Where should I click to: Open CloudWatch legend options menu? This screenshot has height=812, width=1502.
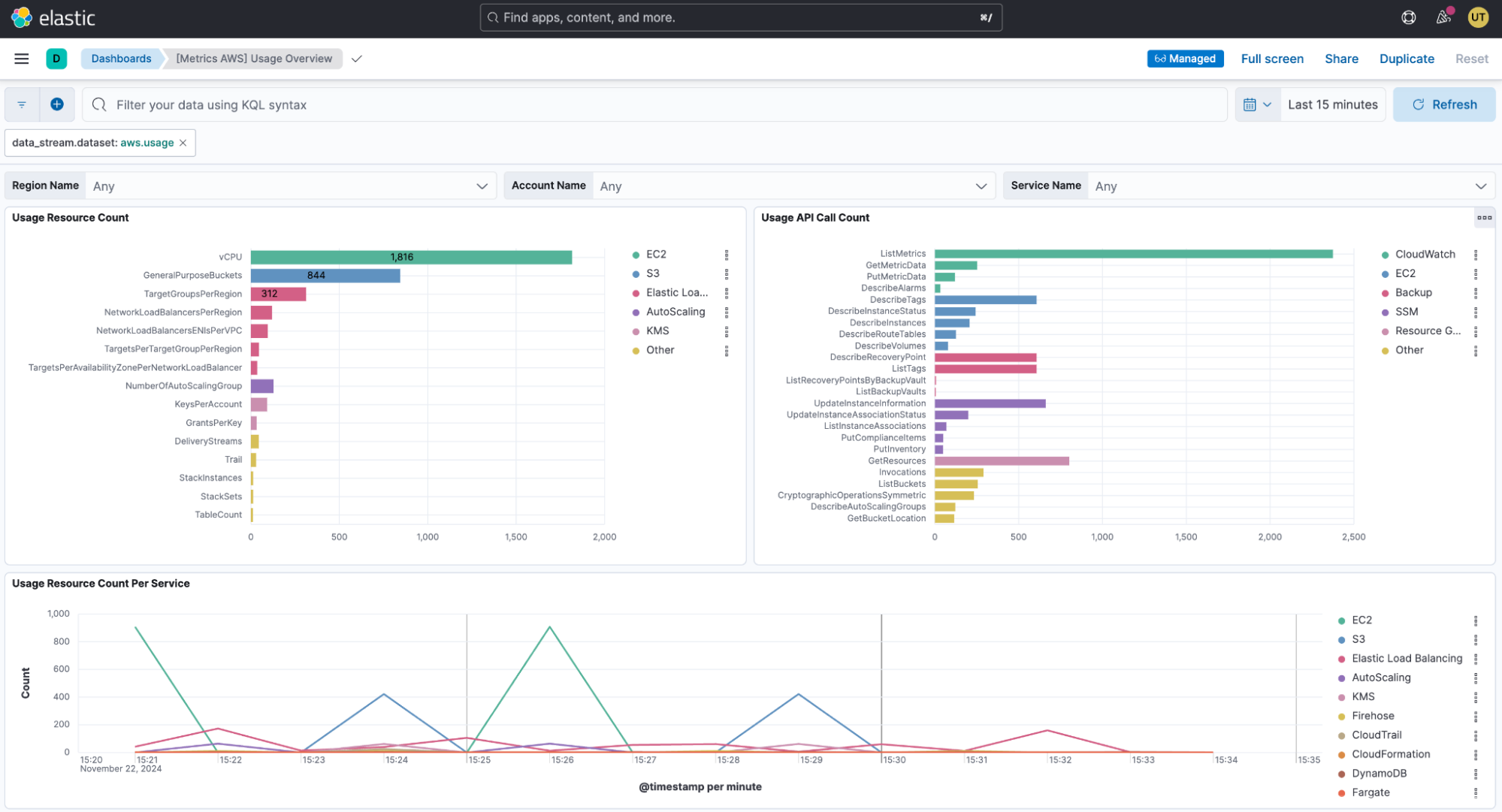click(x=1476, y=255)
